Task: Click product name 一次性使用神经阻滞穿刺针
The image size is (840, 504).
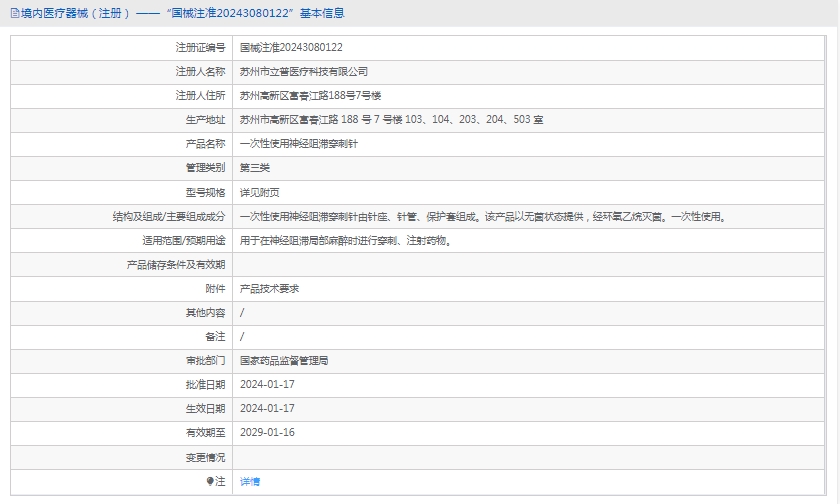Action: [x=298, y=144]
